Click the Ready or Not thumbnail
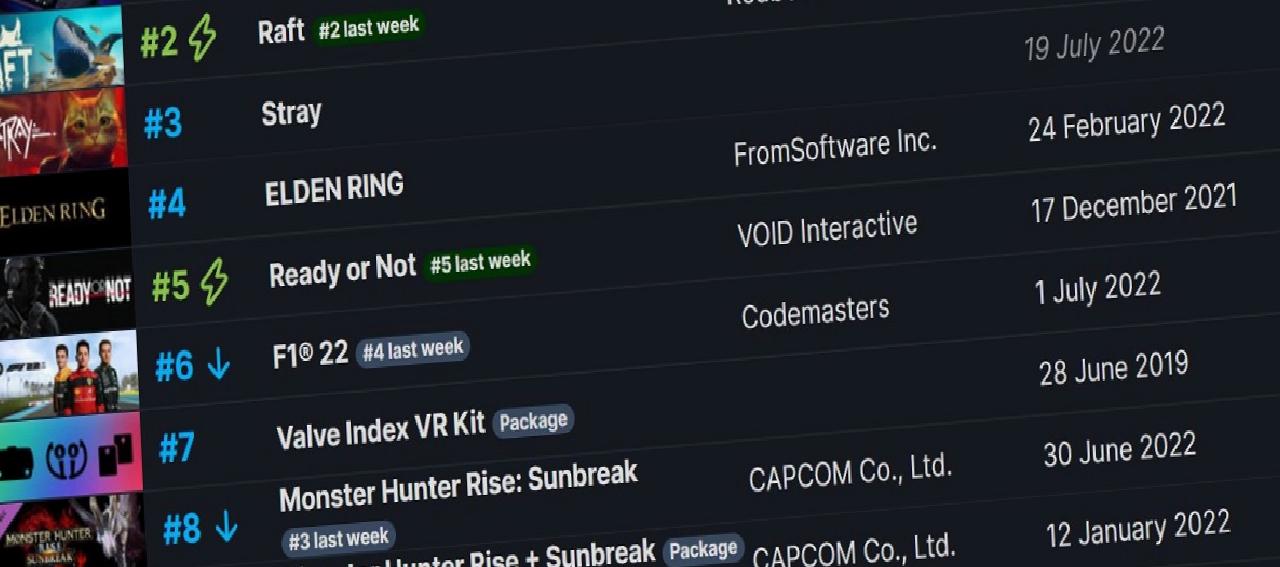This screenshot has width=1280, height=567. click(67, 294)
